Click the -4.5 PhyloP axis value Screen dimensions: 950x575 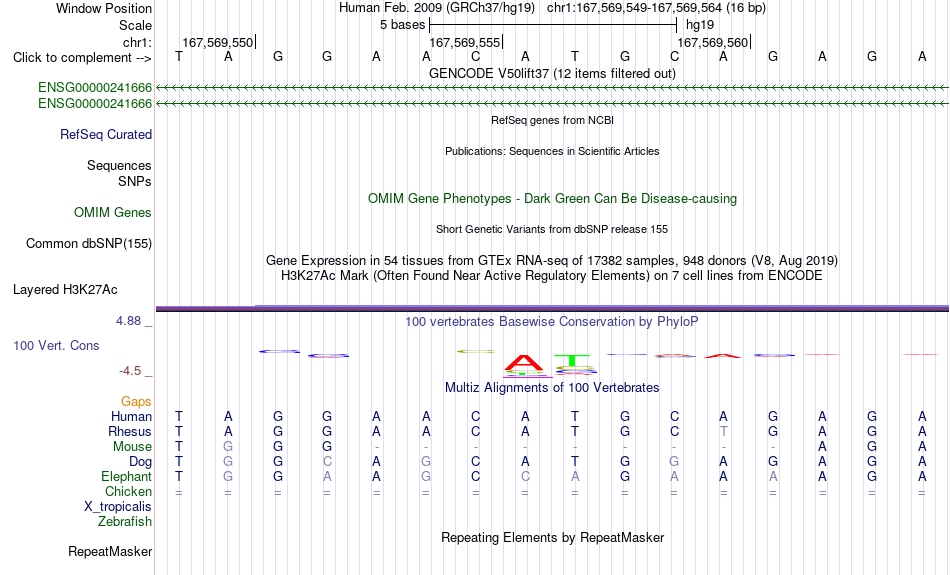[130, 371]
